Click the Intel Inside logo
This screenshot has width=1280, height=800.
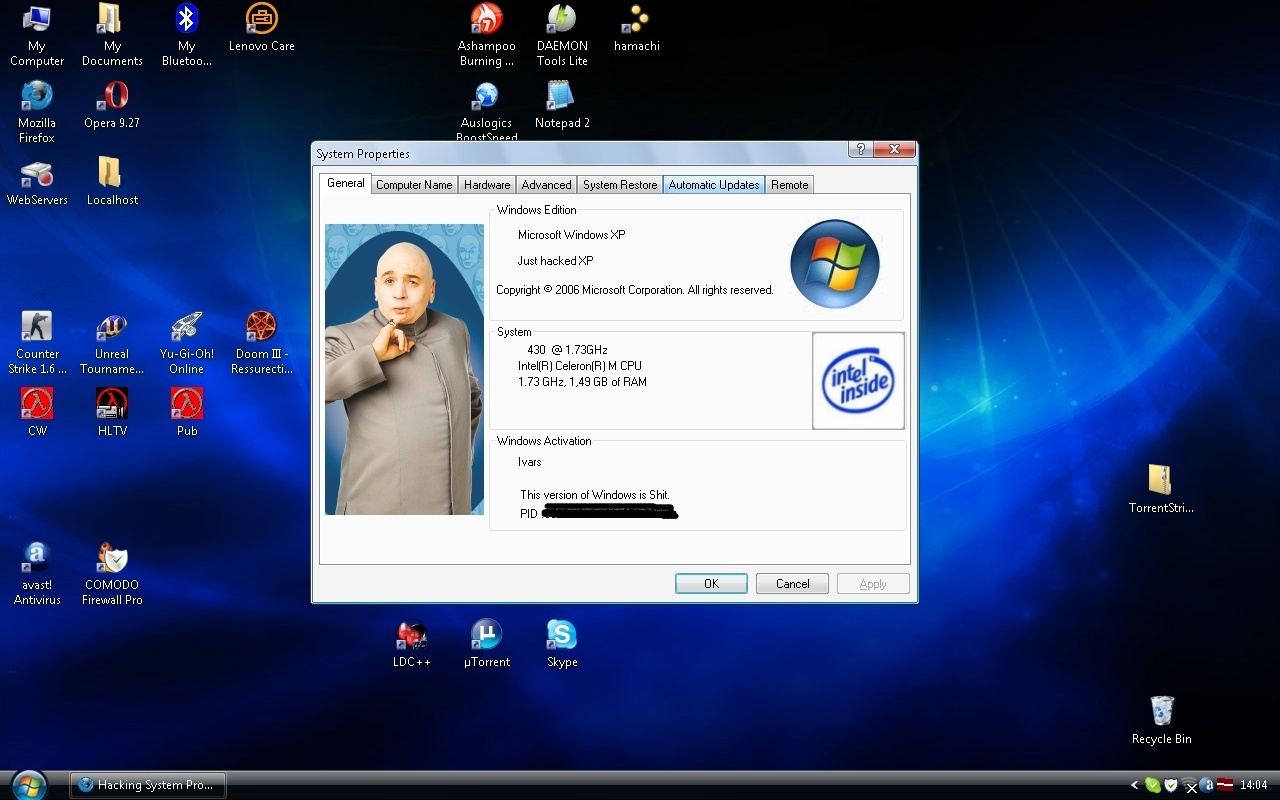tap(858, 381)
